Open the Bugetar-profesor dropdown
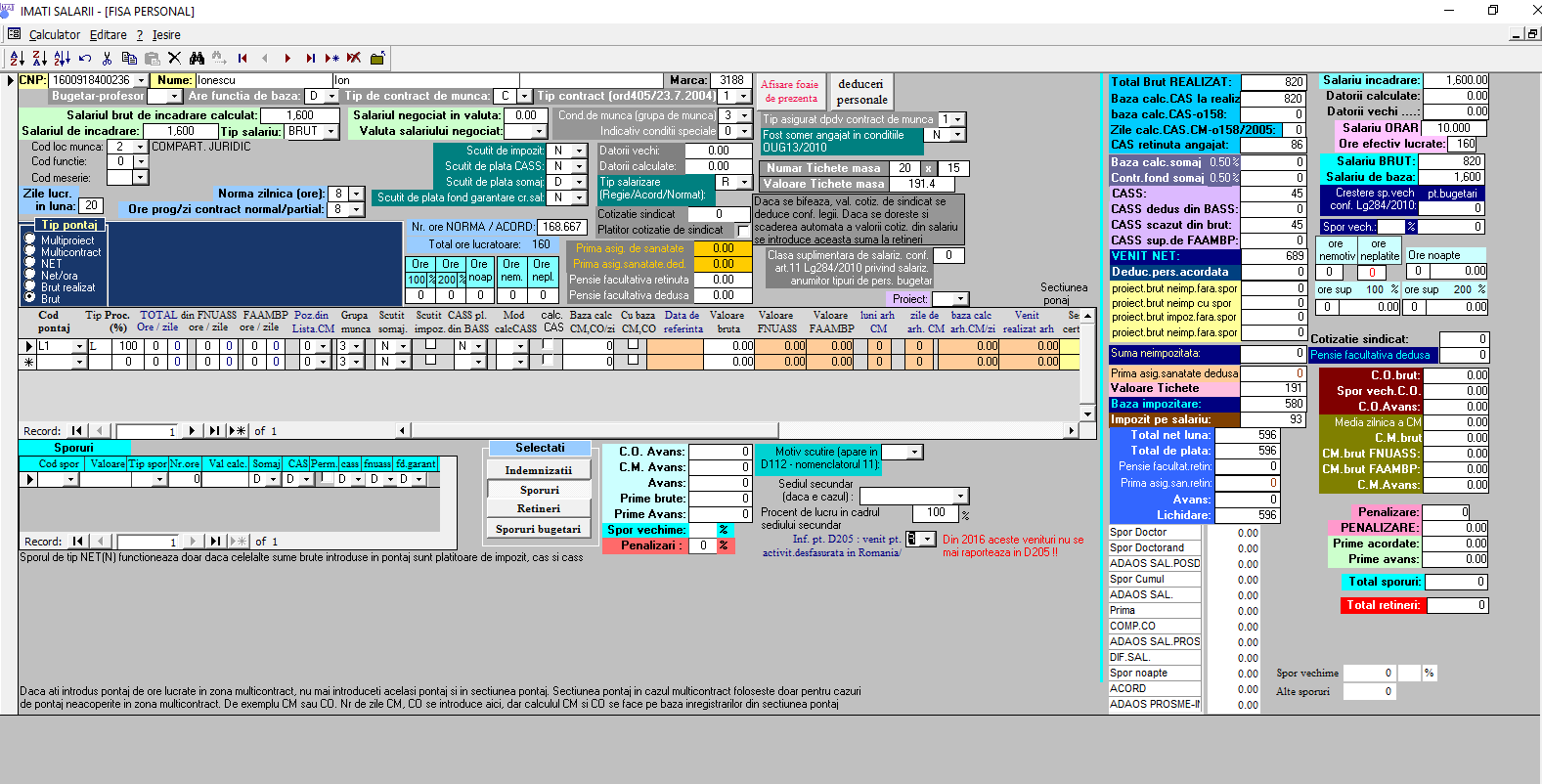Image resolution: width=1542 pixels, height=784 pixels. 175,96
